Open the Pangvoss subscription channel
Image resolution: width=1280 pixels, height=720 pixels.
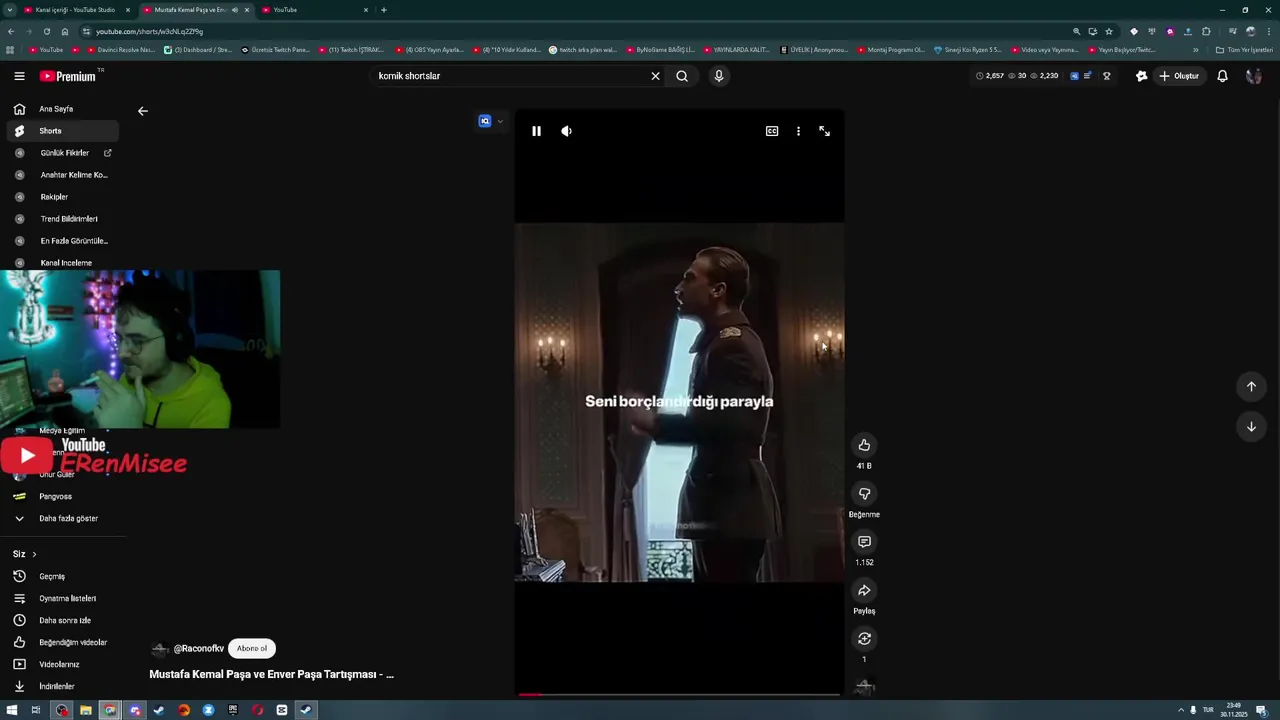63,496
